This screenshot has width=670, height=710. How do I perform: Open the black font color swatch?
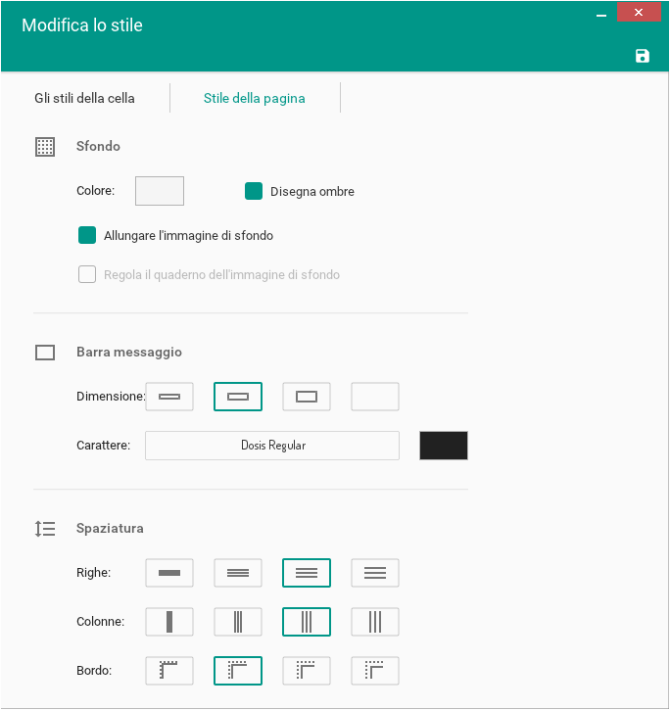click(443, 446)
